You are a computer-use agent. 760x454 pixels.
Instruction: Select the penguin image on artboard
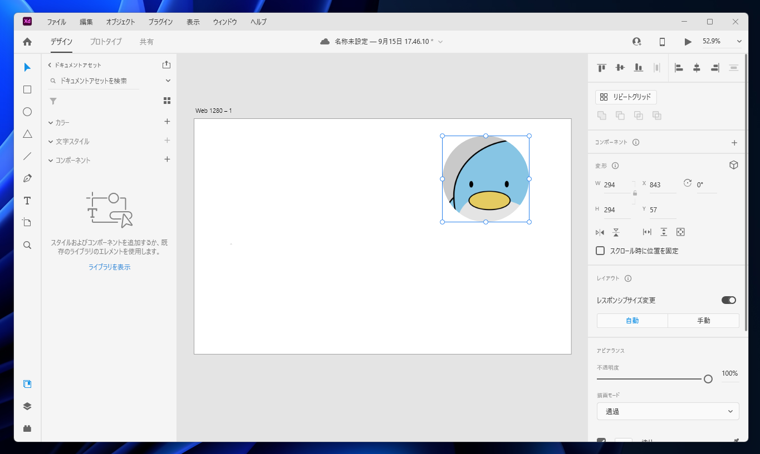tap(486, 179)
